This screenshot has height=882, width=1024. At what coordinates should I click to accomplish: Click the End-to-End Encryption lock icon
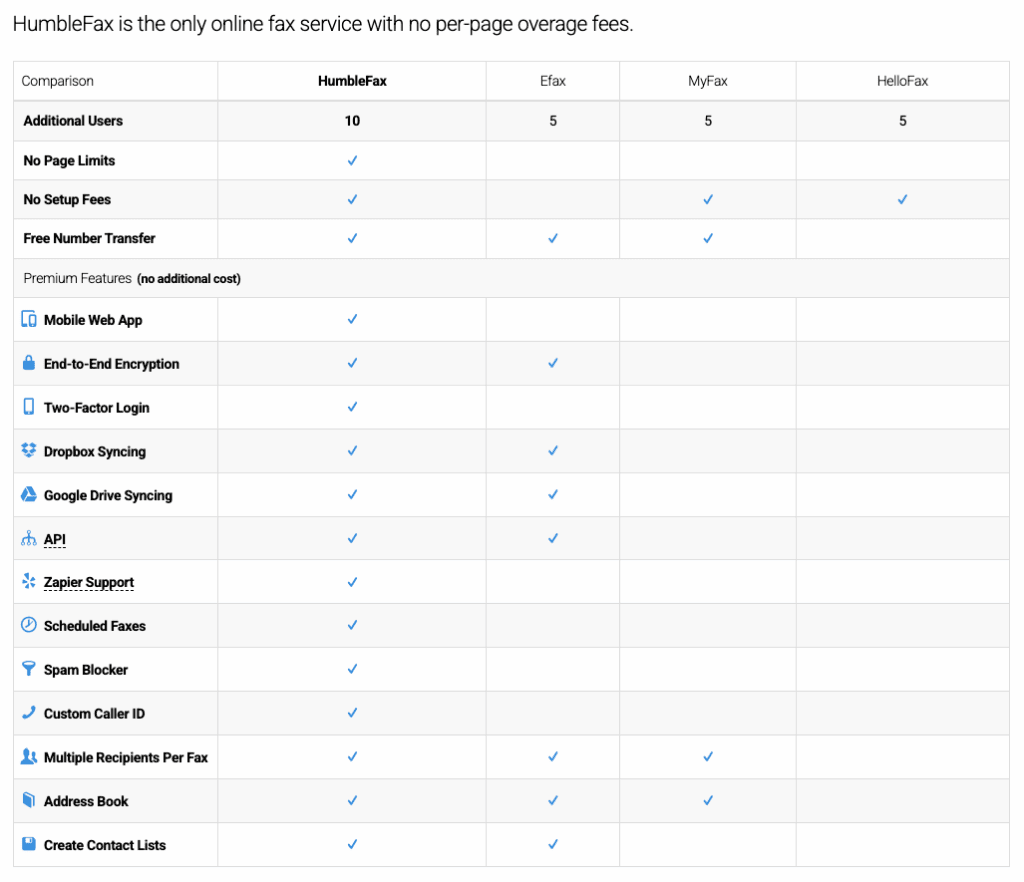coord(29,364)
